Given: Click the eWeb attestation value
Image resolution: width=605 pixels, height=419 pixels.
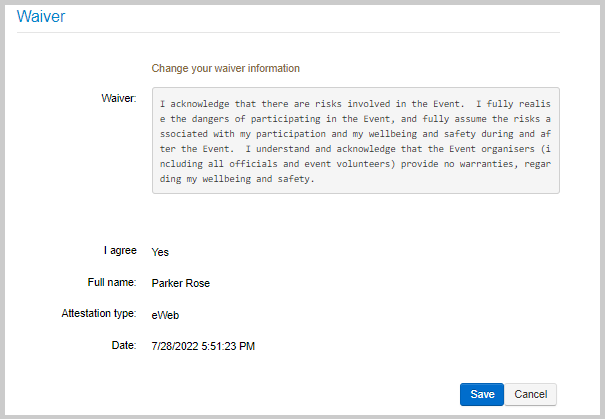Looking at the screenshot, I should pyautogui.click(x=165, y=315).
